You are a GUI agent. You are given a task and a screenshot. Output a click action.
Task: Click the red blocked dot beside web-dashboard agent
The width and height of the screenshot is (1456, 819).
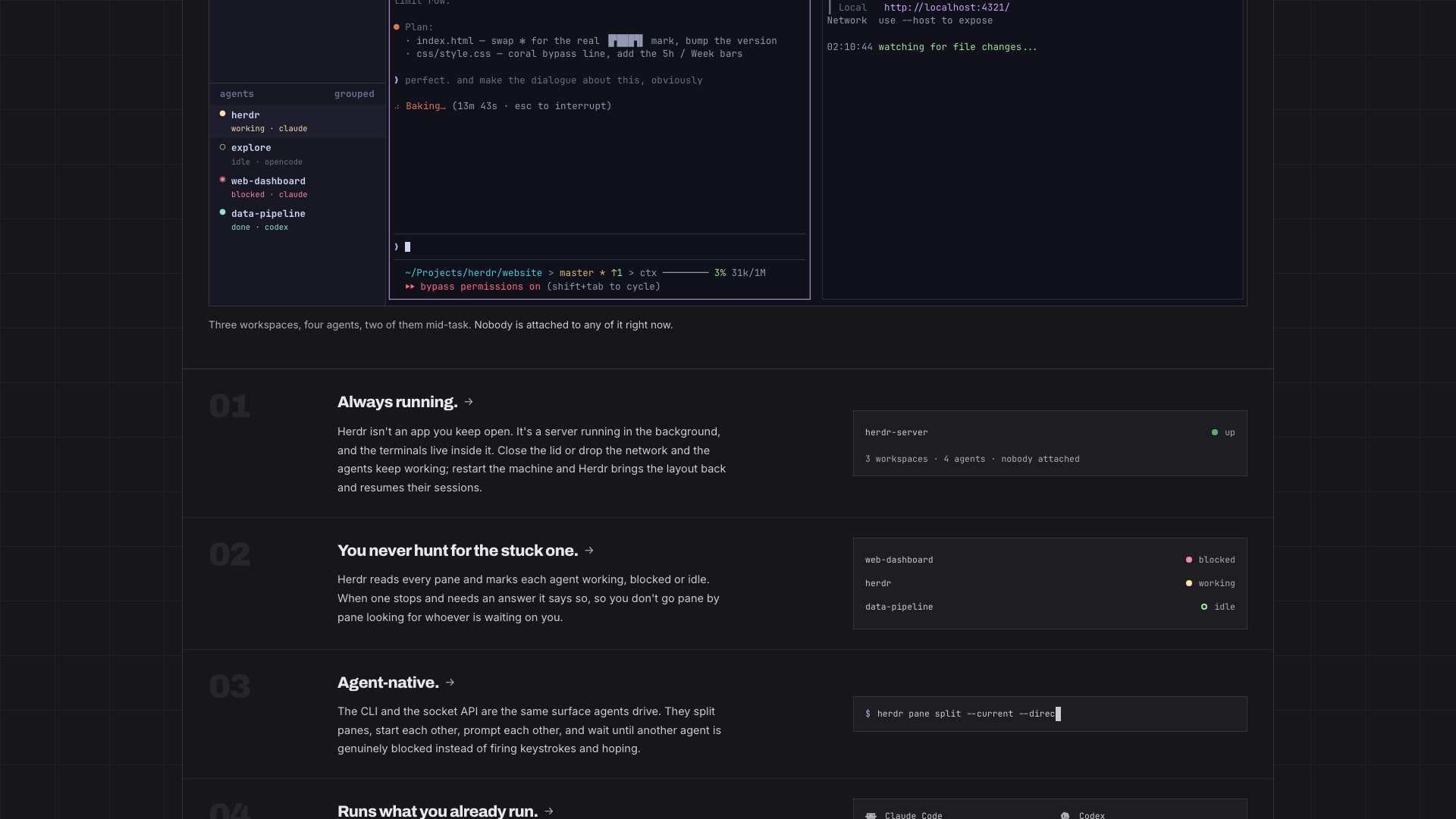(222, 180)
